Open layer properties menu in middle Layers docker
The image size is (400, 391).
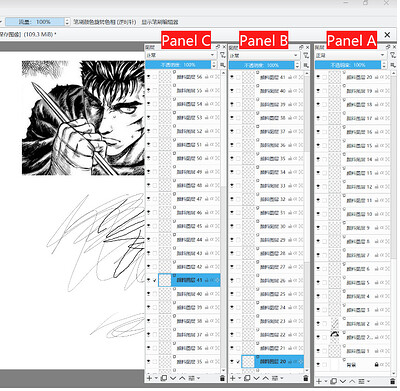point(275,378)
